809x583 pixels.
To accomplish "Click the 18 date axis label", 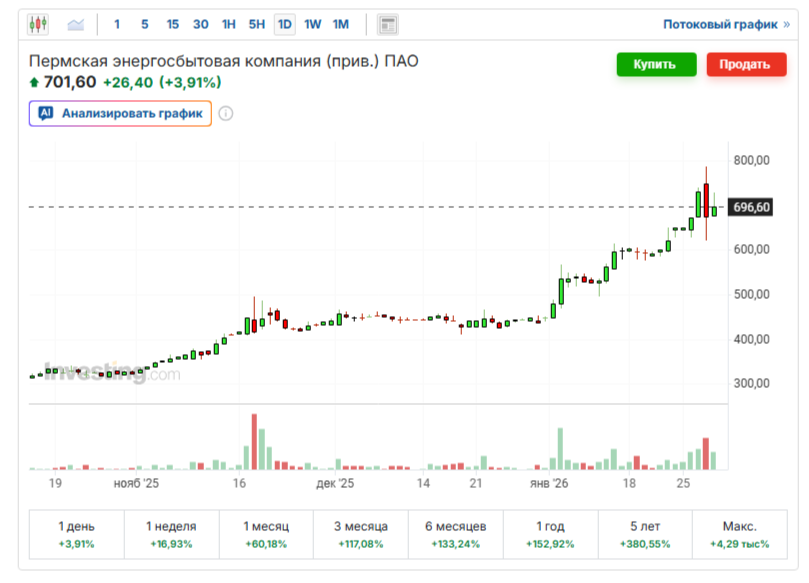I will pyautogui.click(x=629, y=483).
